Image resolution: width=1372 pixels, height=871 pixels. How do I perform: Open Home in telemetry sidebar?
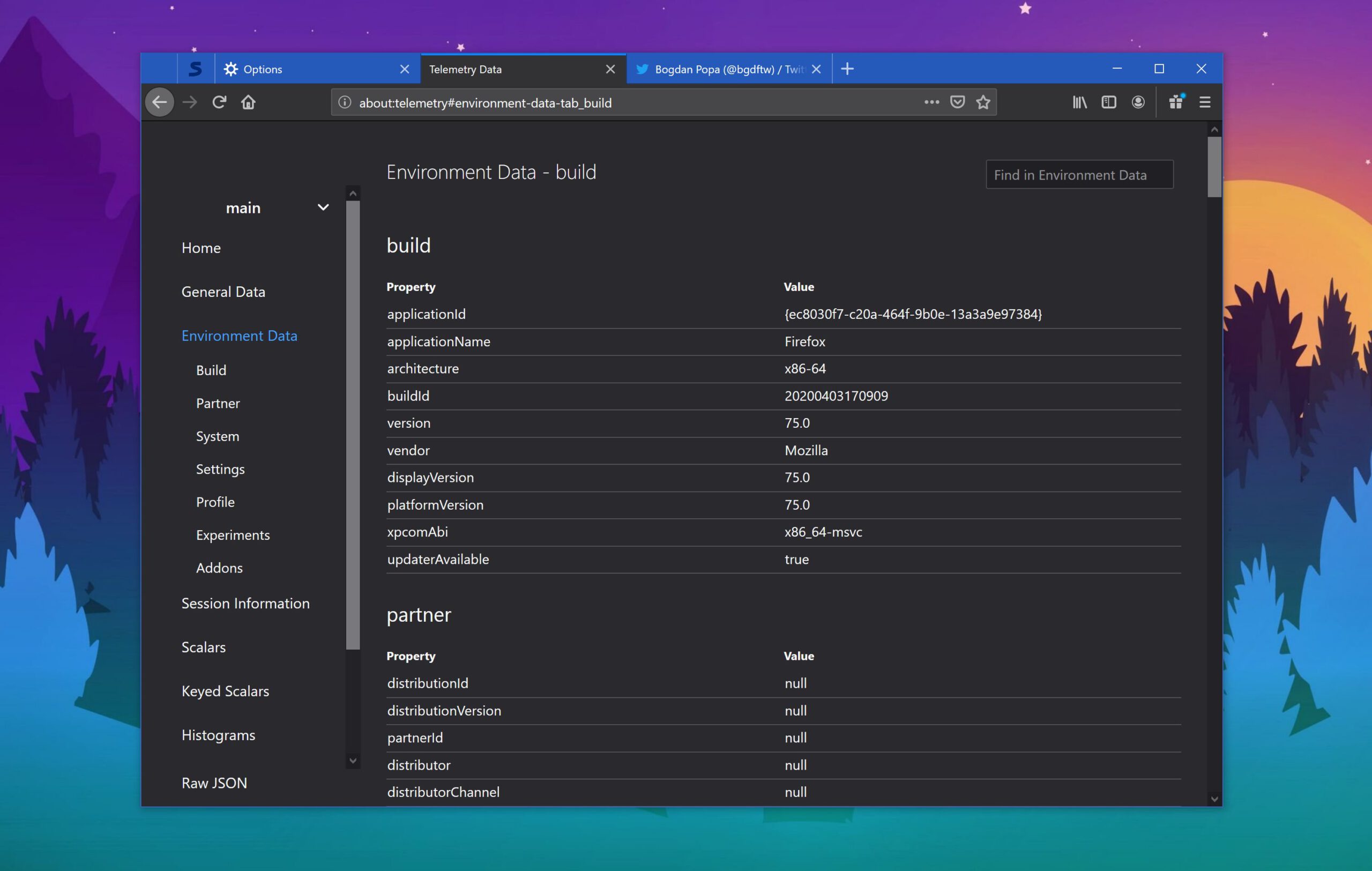pyautogui.click(x=201, y=248)
